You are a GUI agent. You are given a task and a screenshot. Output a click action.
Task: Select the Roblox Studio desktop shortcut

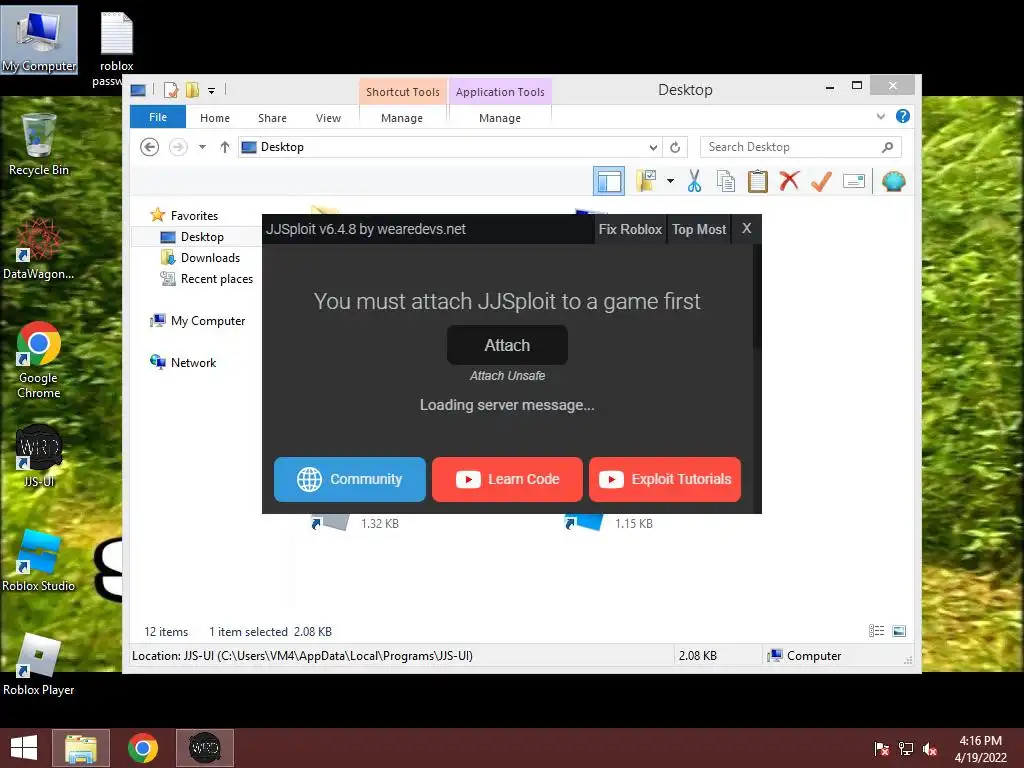coord(39,560)
